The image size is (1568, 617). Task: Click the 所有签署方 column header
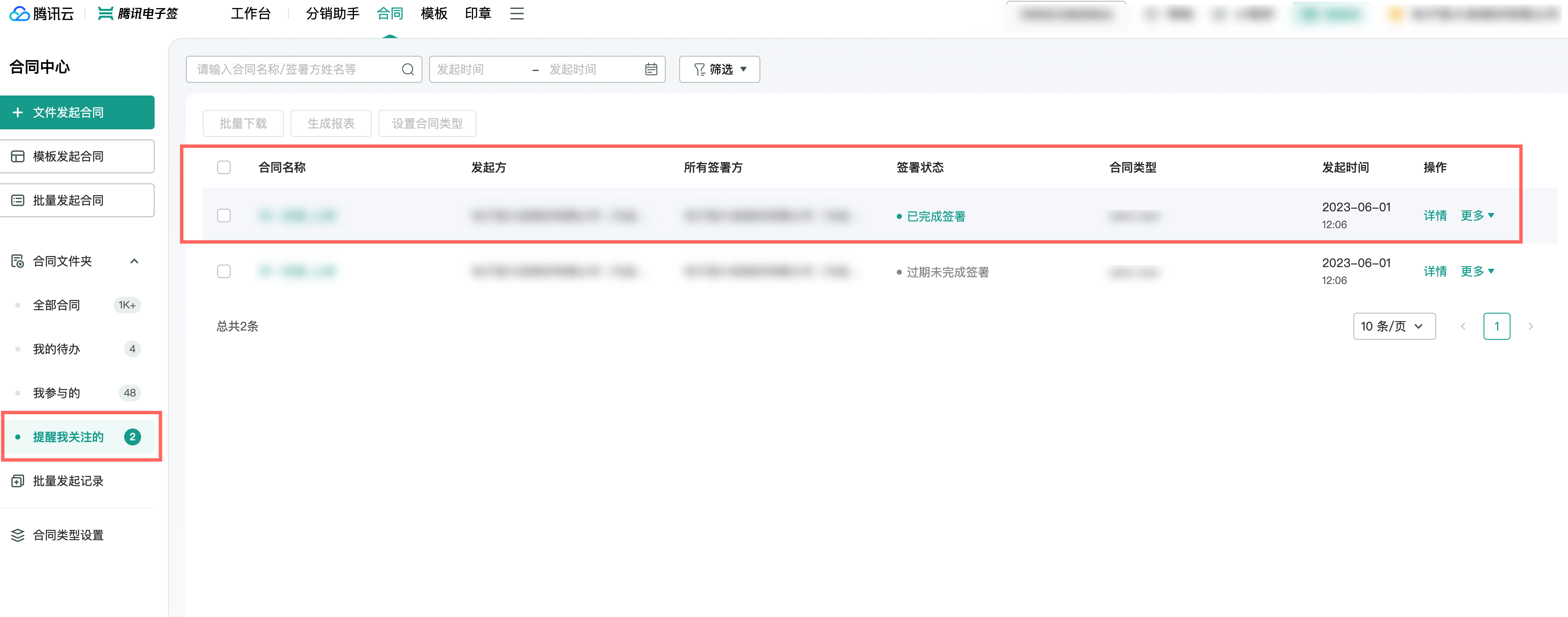tap(713, 167)
